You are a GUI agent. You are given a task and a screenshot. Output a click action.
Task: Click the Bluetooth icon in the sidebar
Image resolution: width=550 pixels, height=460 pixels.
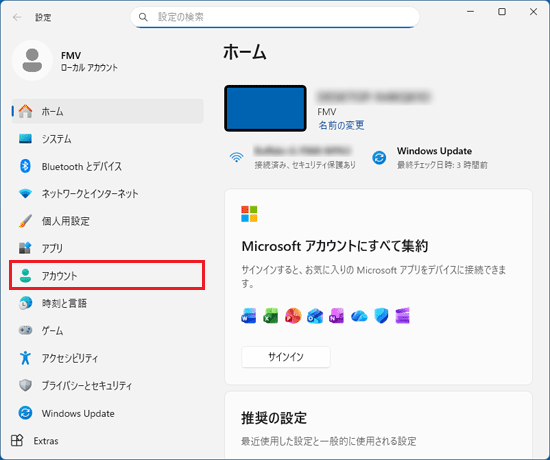[x=25, y=166]
